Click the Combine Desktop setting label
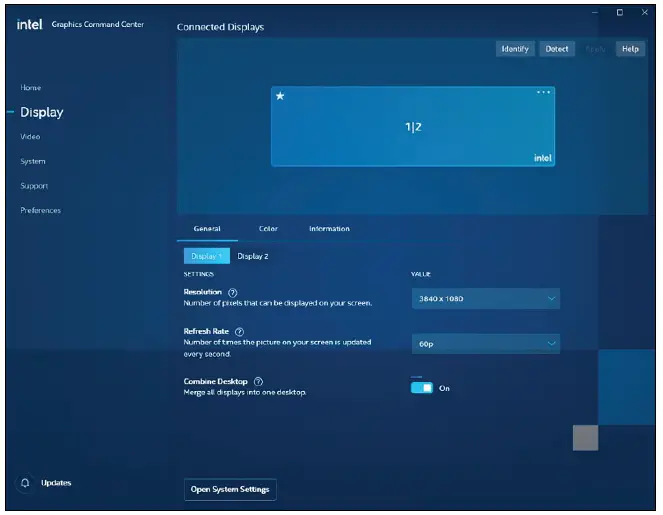Image resolution: width=663 pixels, height=515 pixels. [215, 381]
